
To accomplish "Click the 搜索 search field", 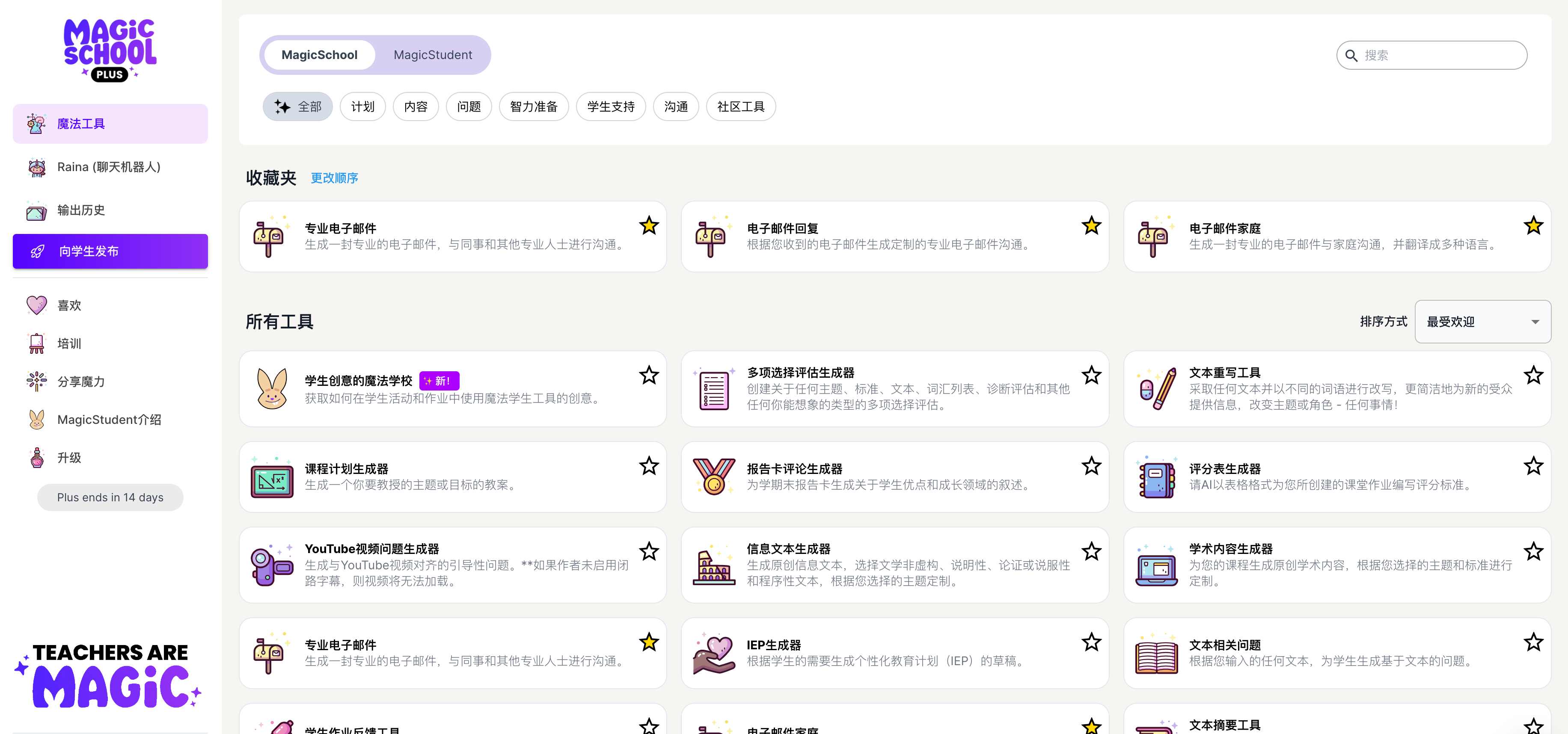I will [x=1431, y=55].
